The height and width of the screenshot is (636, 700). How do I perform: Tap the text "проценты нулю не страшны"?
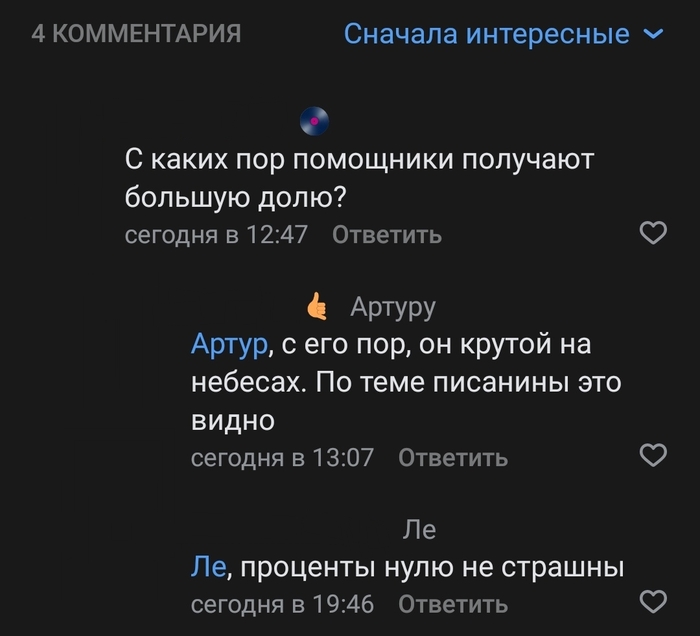coord(432,568)
